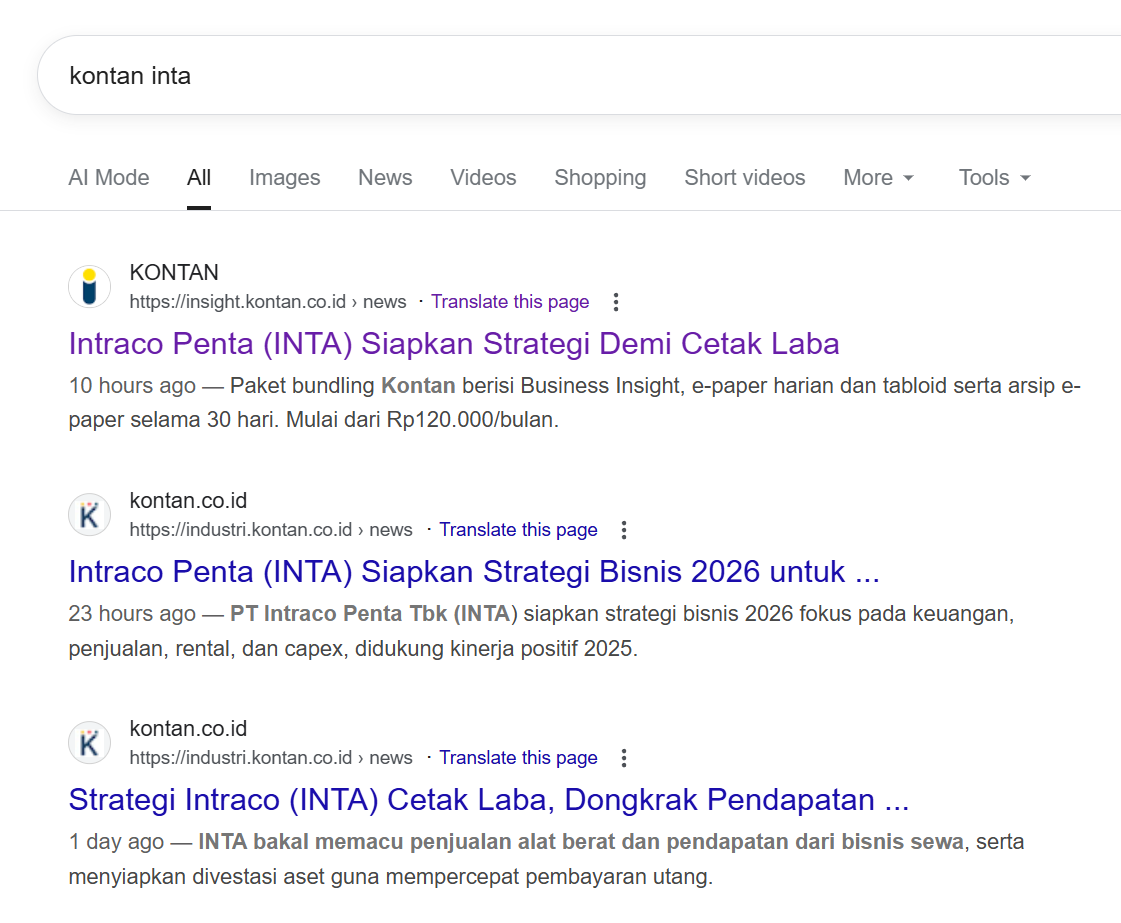The height and width of the screenshot is (923, 1121).
Task: Expand the More search filters dropdown
Action: coord(879,177)
